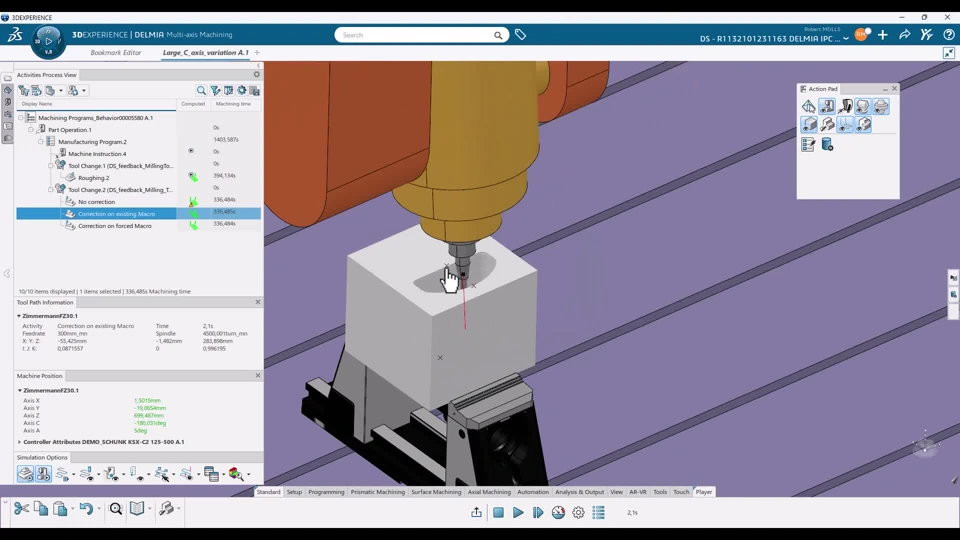960x540 pixels.
Task: Click the edit part icon in Action Pad second row
Action: 827,125
